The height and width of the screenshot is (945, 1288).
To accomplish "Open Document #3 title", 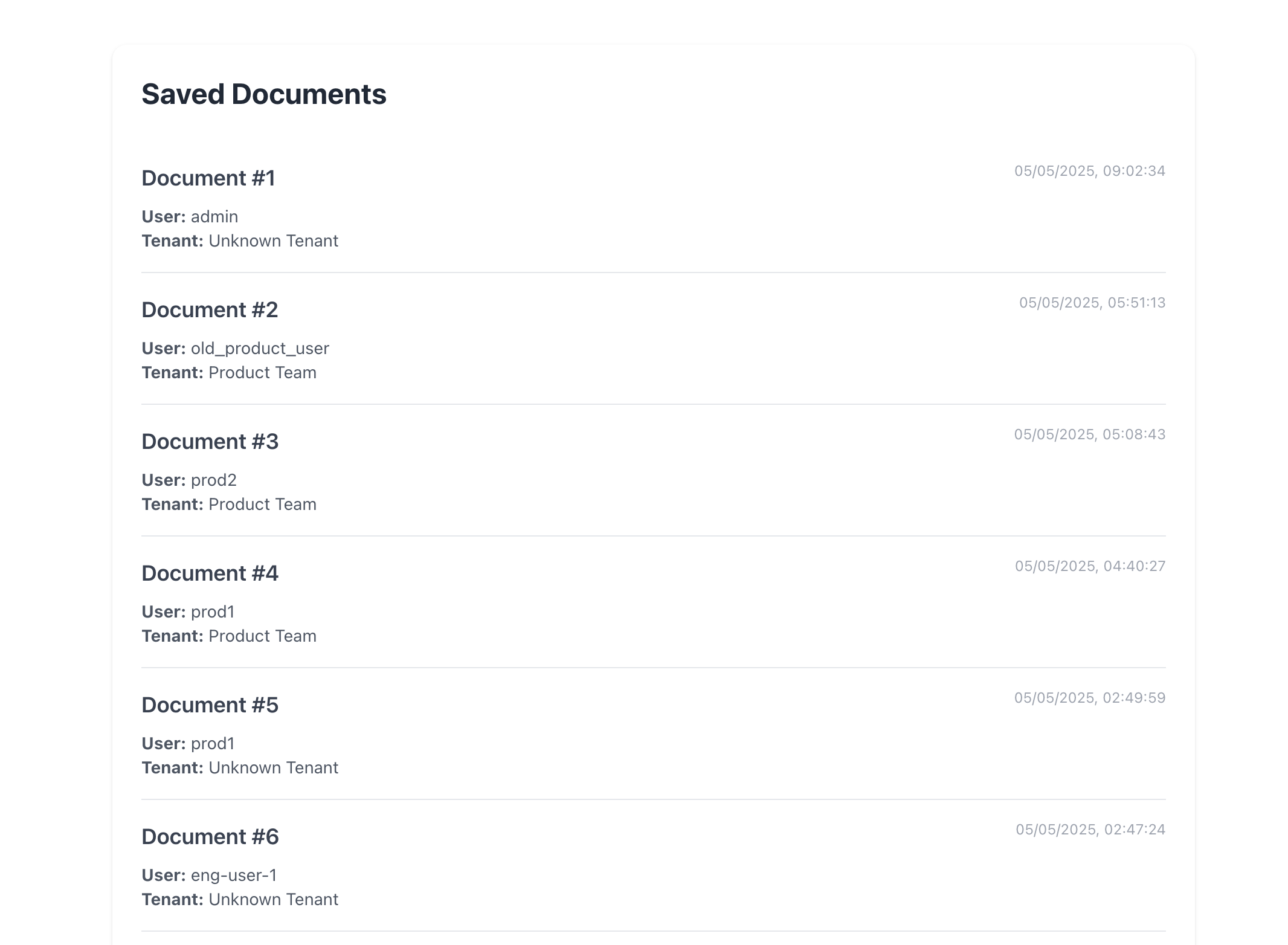I will [210, 442].
